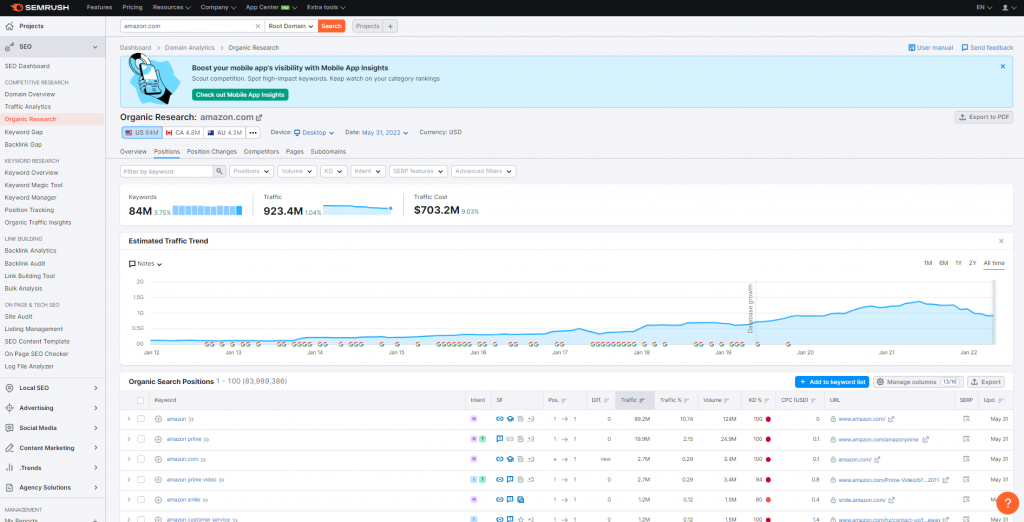This screenshot has height=522, width=1024.
Task: Click Add to keyword list button
Action: [x=831, y=382]
